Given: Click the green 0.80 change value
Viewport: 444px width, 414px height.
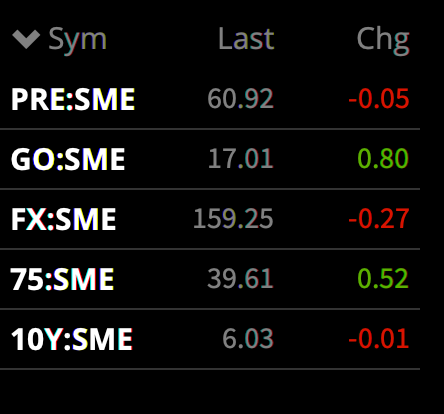Looking at the screenshot, I should tap(383, 159).
